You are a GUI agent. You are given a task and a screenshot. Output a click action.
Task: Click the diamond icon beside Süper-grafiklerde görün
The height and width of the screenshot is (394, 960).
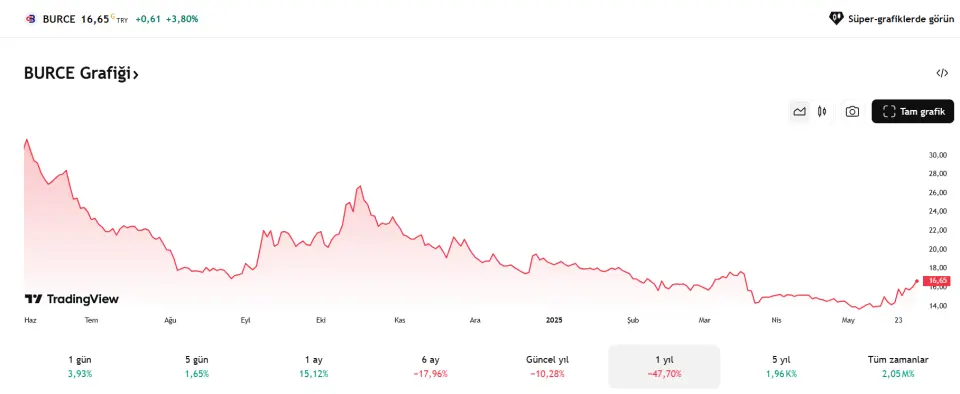[x=836, y=18]
